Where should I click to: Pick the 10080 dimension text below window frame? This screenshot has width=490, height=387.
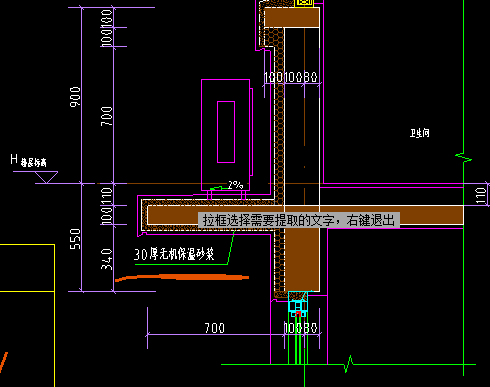(300, 328)
